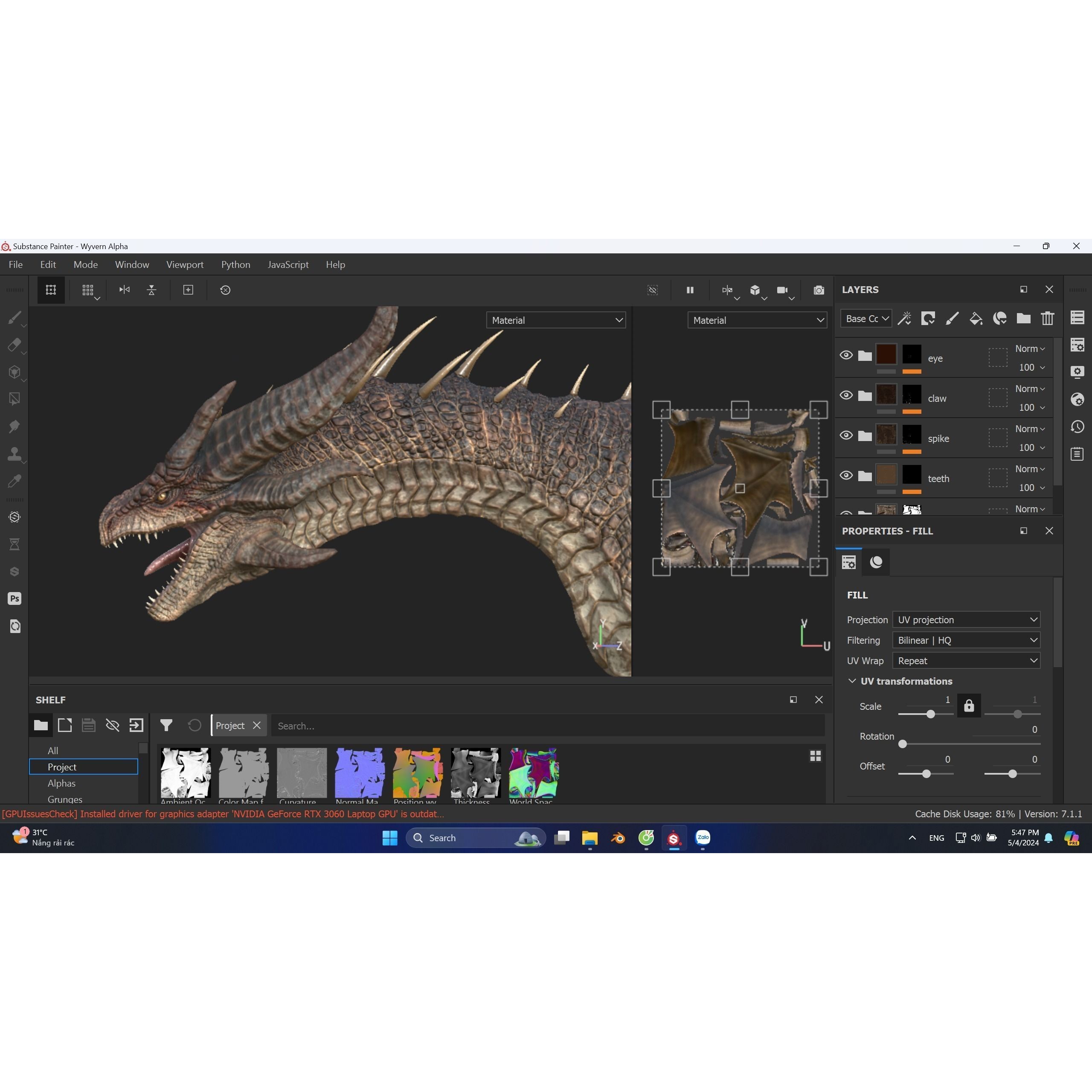Viewport: 1092px width, 1092px height.
Task: Add a smart material layer
Action: (1000, 318)
